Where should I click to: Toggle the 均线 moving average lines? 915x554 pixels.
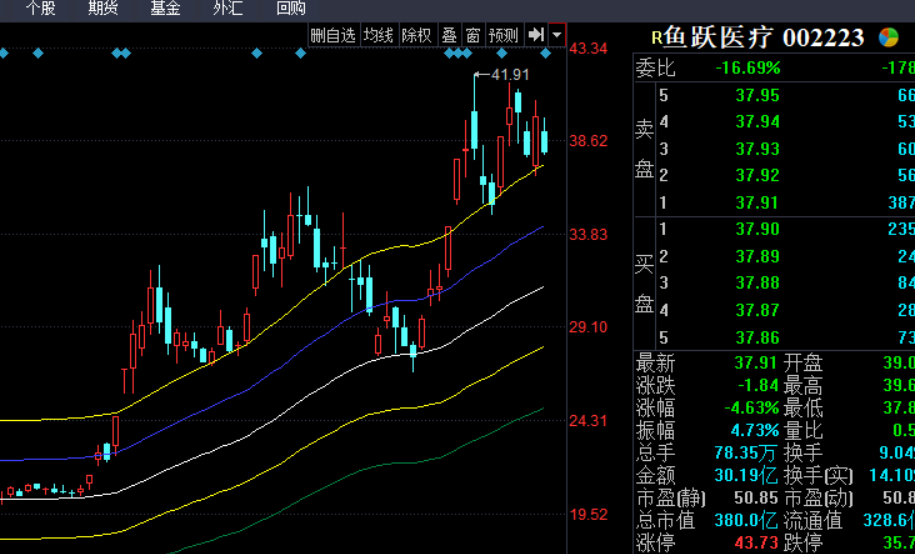(x=378, y=35)
